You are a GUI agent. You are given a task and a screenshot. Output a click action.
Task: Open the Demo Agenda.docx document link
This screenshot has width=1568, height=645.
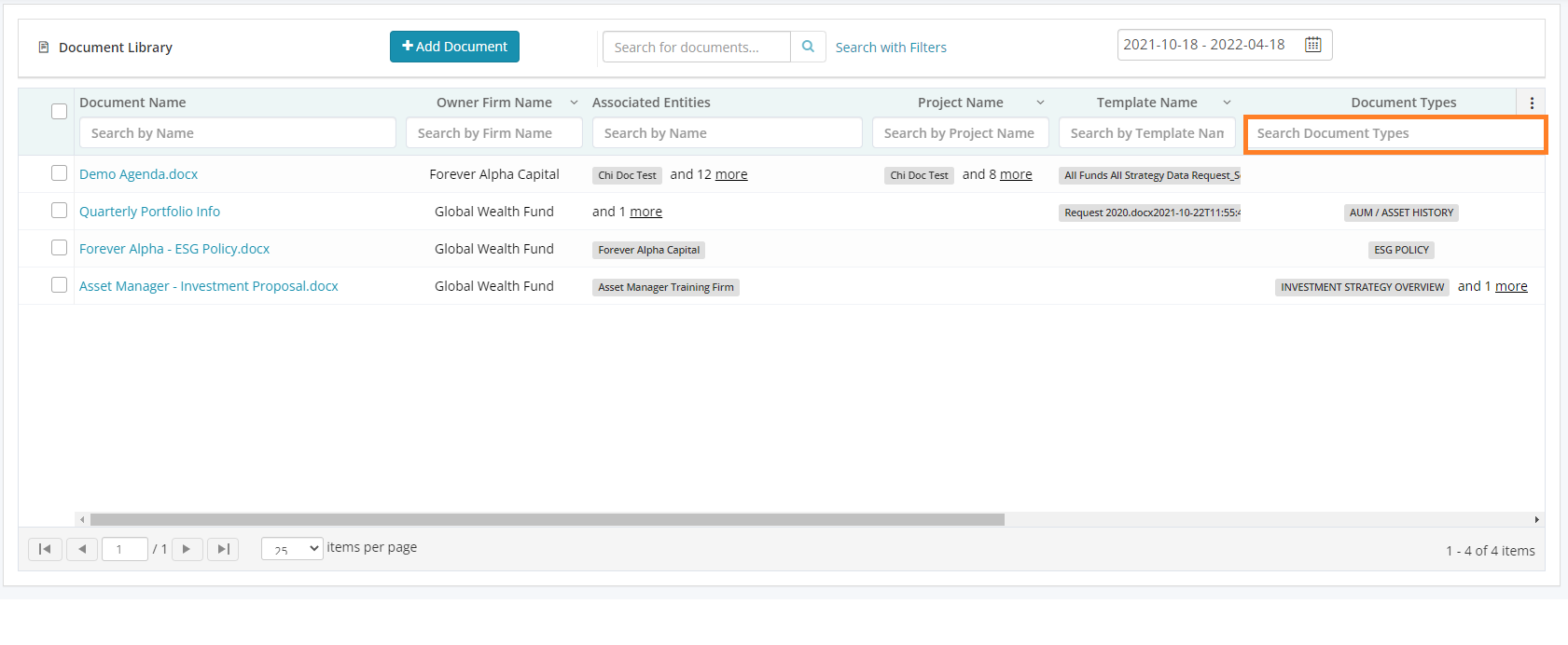[x=138, y=174]
